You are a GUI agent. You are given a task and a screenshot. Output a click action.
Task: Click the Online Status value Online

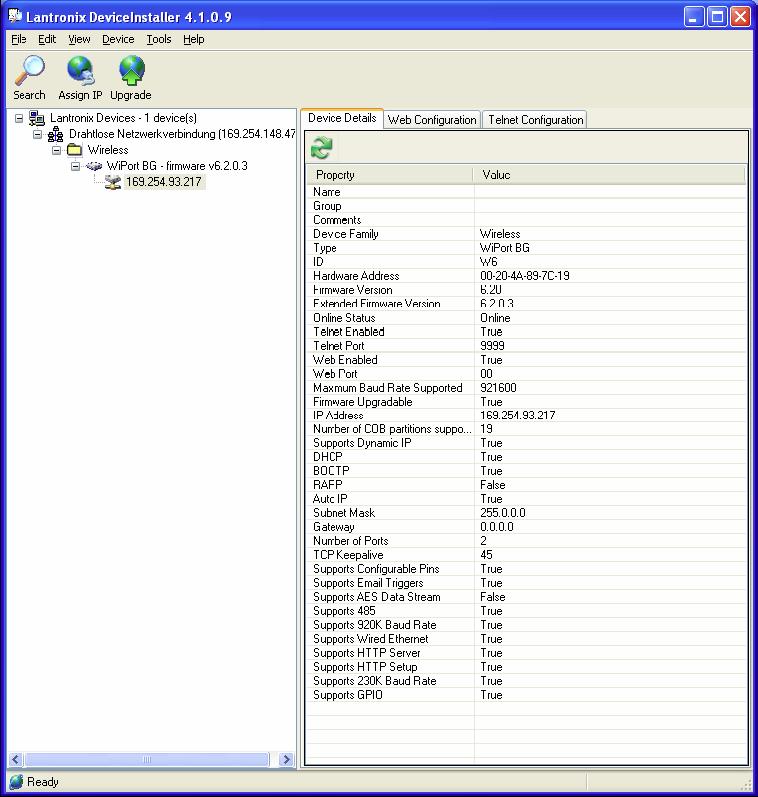[x=495, y=318]
